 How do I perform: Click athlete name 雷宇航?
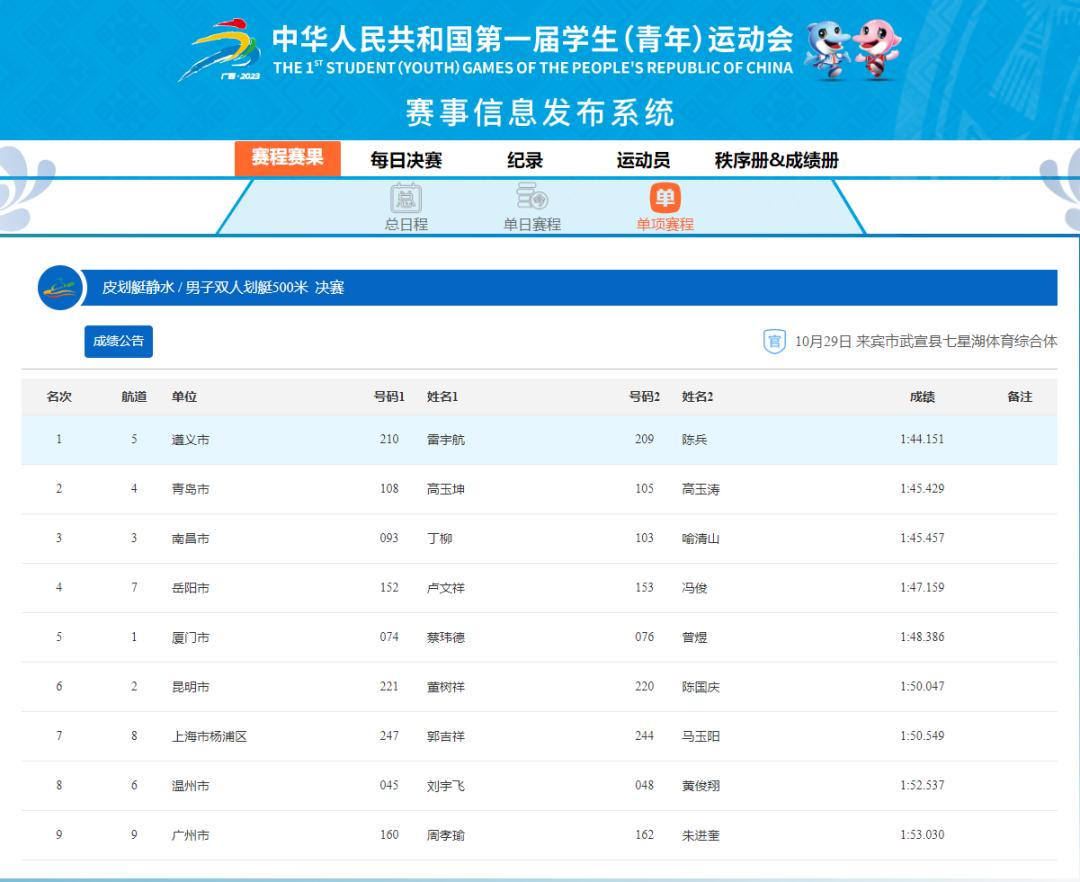[x=446, y=440]
